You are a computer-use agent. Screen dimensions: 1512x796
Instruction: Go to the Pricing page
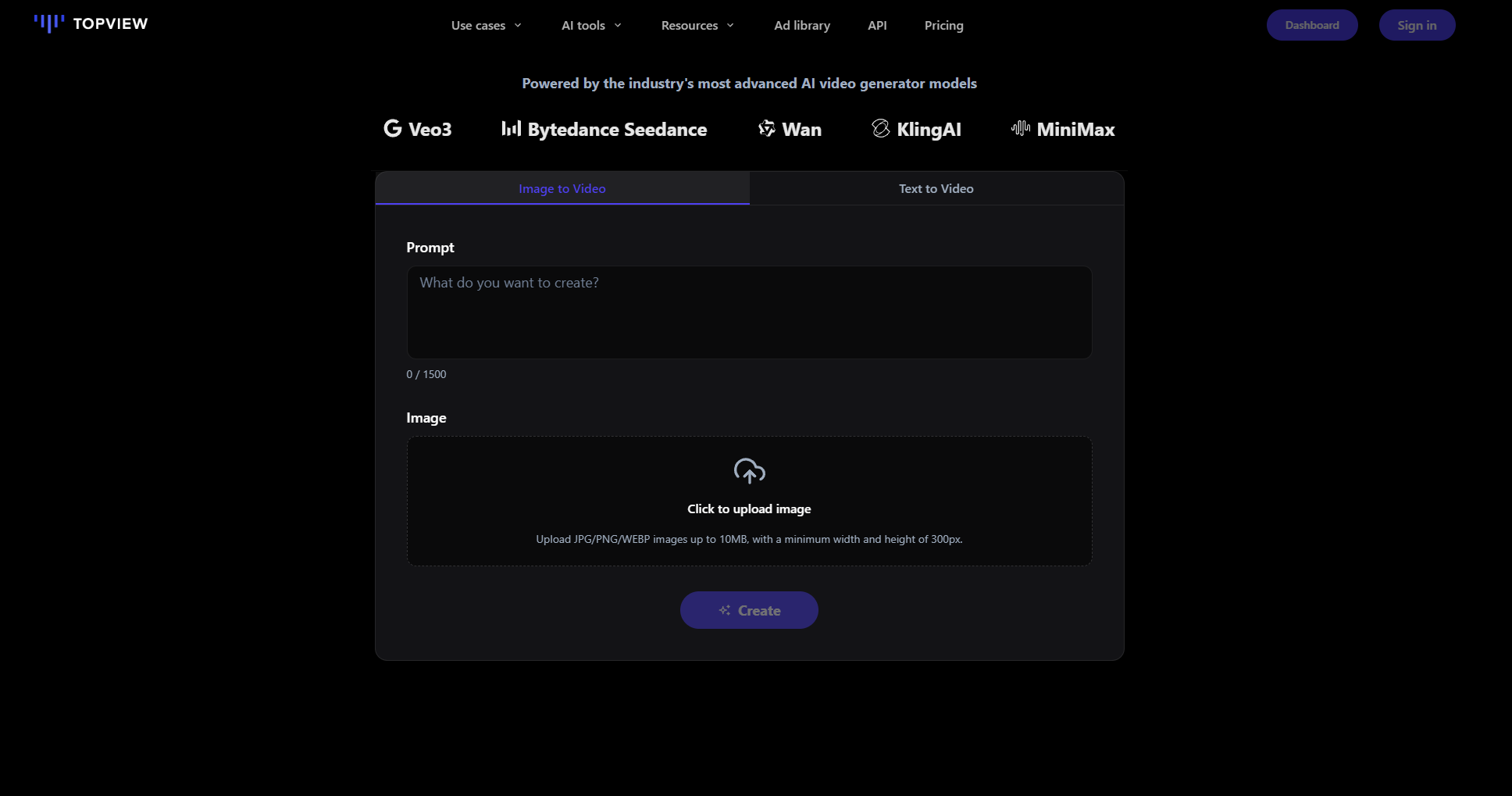pos(943,26)
